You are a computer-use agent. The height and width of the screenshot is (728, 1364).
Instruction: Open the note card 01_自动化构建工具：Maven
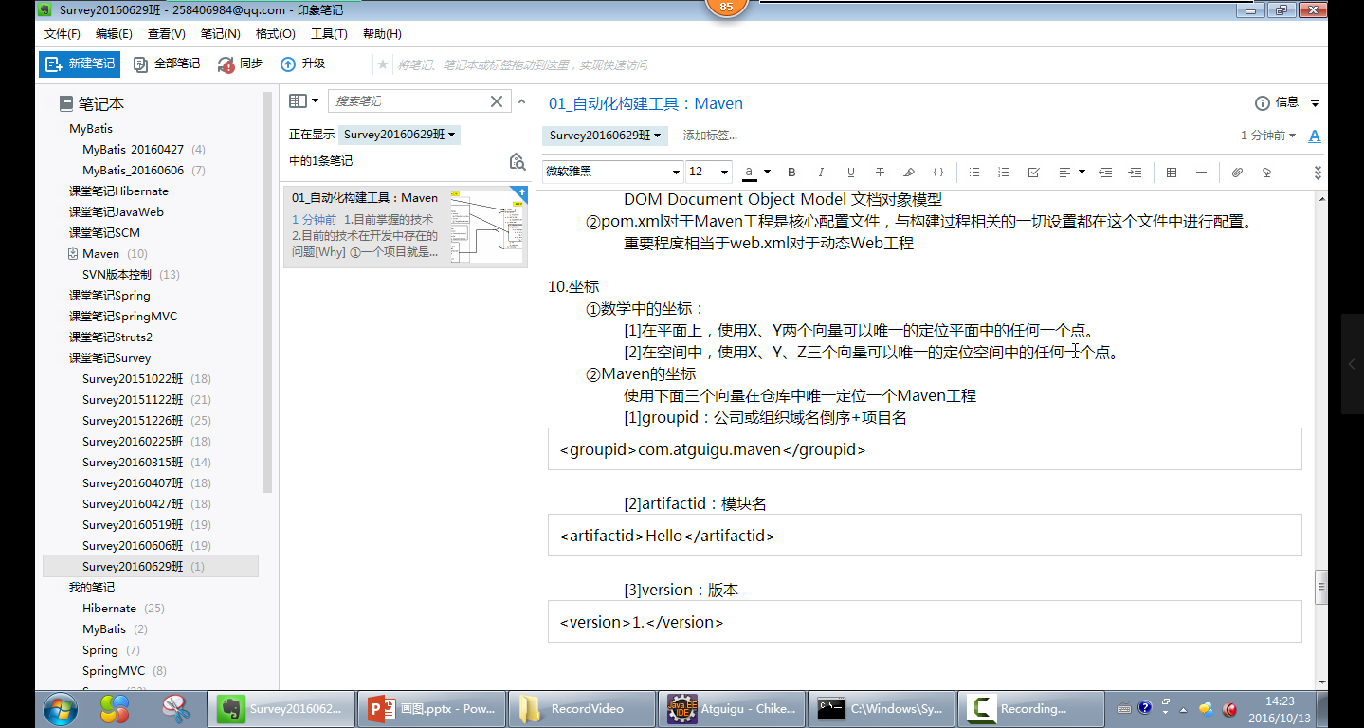click(x=405, y=227)
